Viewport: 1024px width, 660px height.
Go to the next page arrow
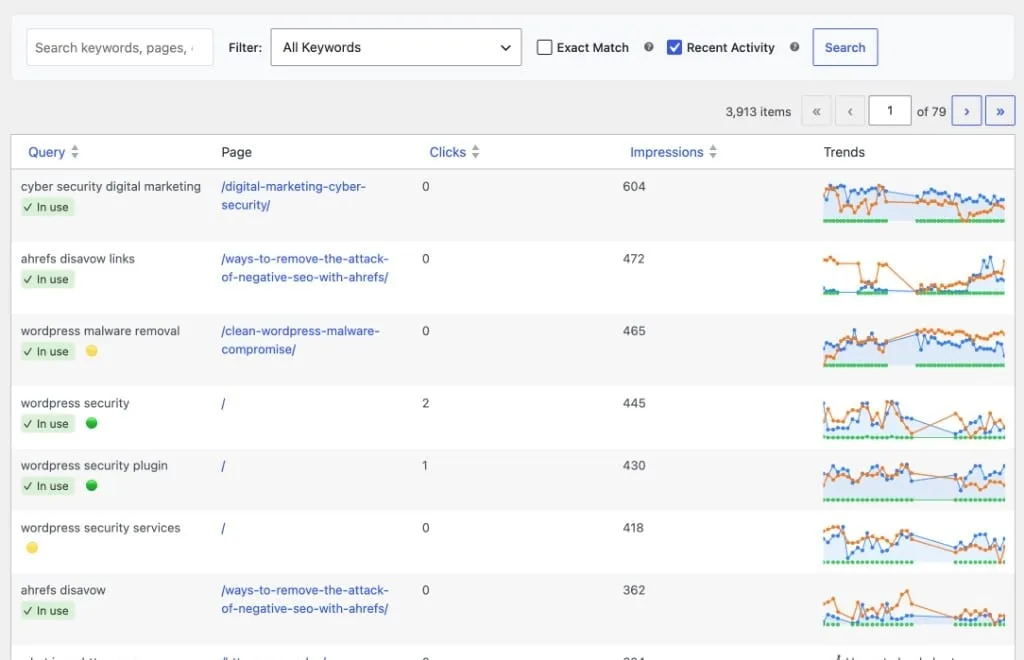tap(967, 111)
